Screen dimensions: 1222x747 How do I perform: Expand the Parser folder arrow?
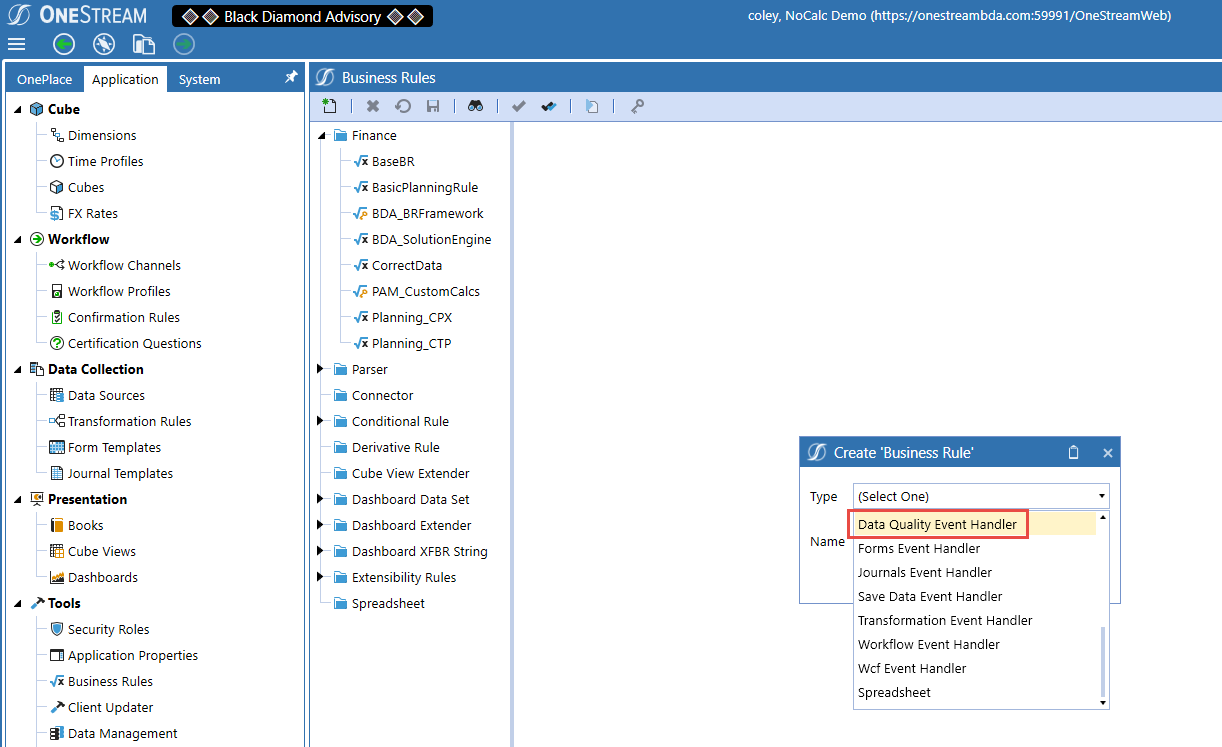(321, 369)
